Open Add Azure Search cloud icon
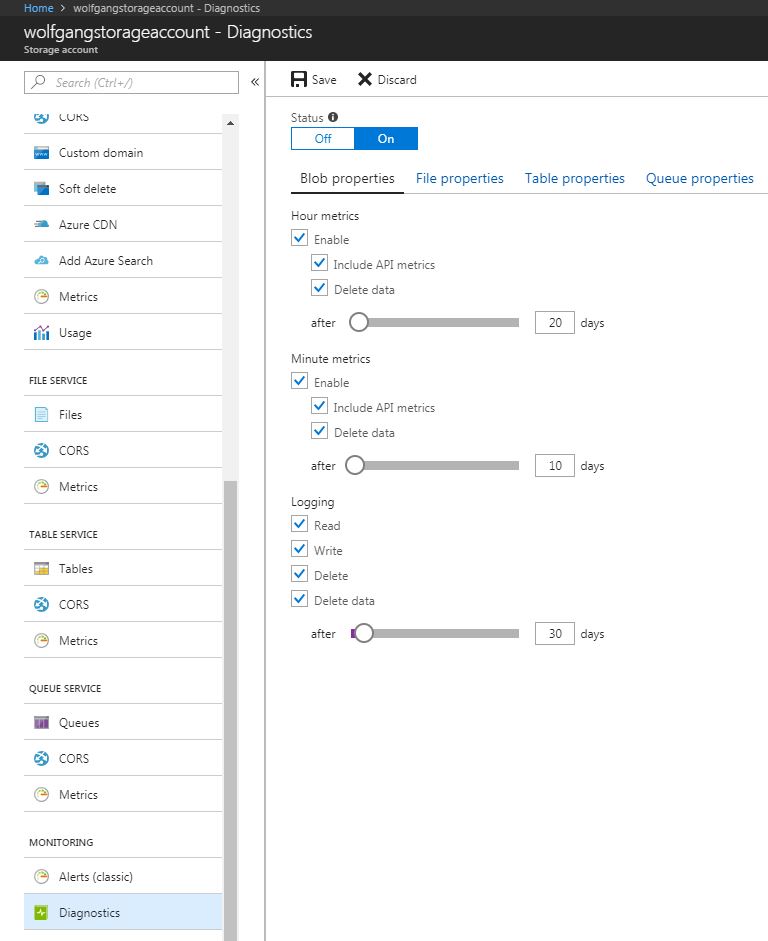This screenshot has height=941, width=768. click(41, 260)
